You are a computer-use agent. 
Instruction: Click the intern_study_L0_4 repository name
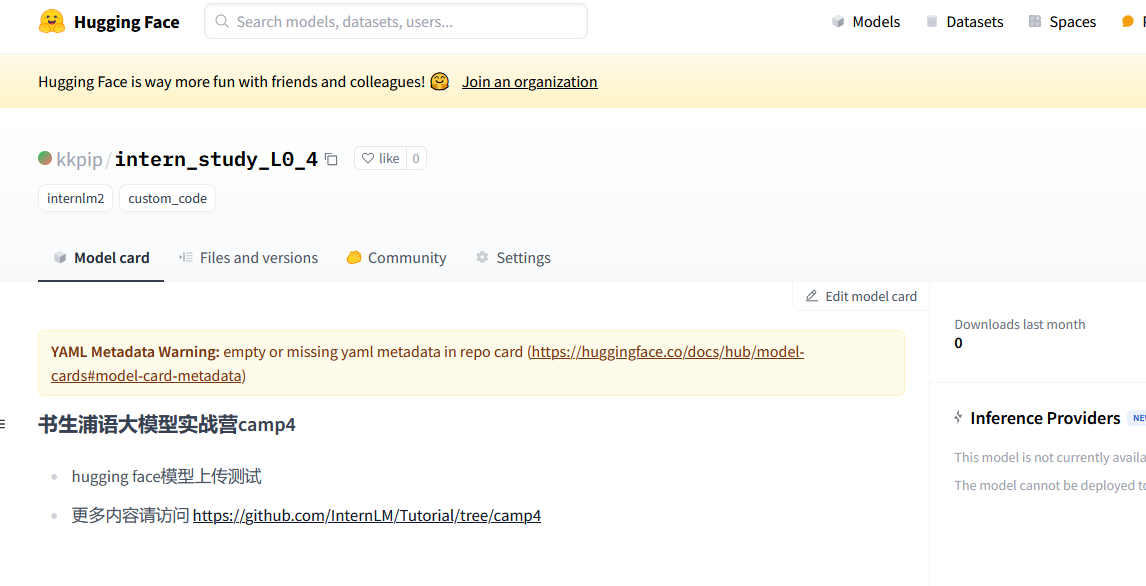tap(216, 159)
